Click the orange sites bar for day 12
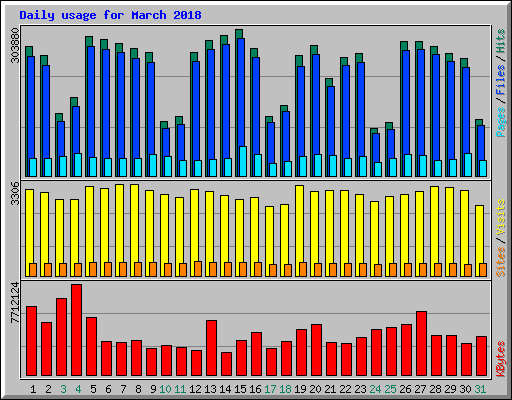The height and width of the screenshot is (400, 512). [x=198, y=269]
